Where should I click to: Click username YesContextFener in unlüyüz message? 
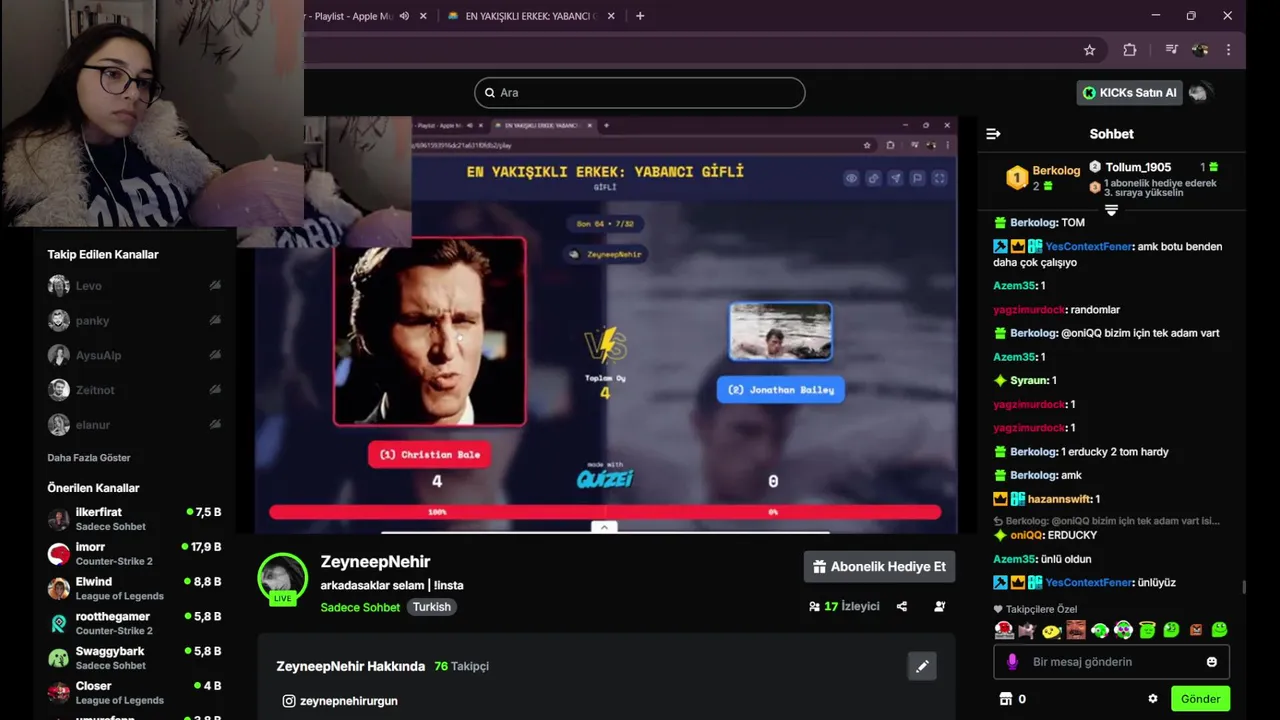click(1089, 583)
